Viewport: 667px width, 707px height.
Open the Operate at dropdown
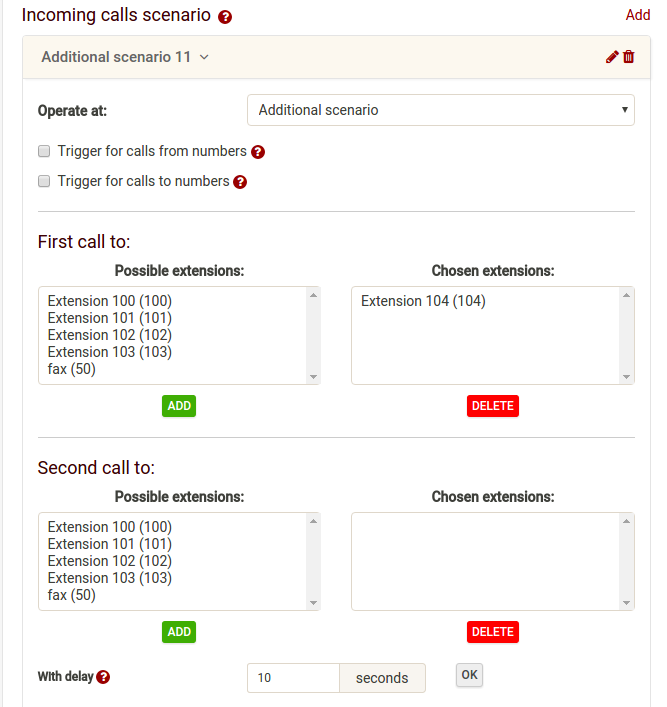click(x=440, y=110)
